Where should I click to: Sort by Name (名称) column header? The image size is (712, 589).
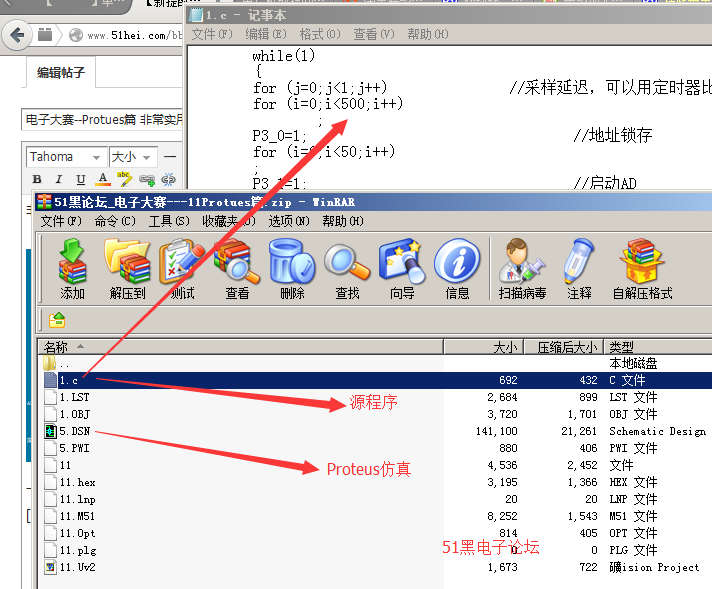click(240, 347)
